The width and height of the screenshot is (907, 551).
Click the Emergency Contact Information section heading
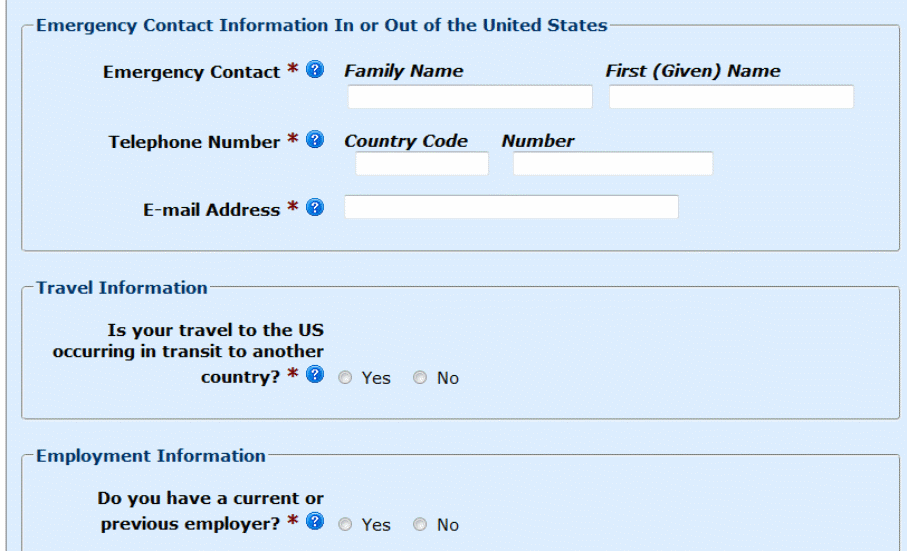[x=321, y=25]
